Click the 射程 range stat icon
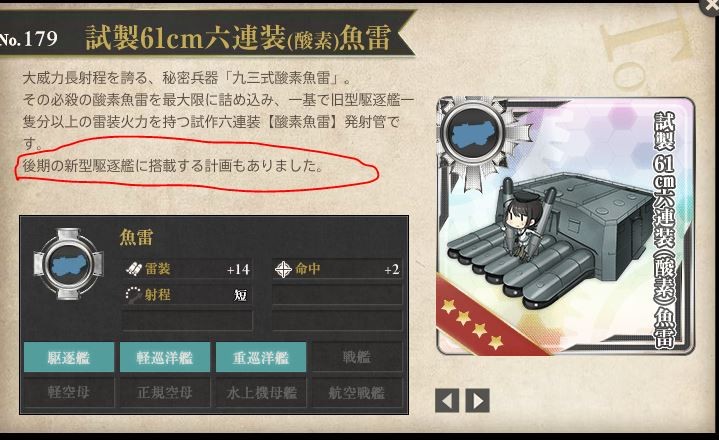 tap(134, 295)
